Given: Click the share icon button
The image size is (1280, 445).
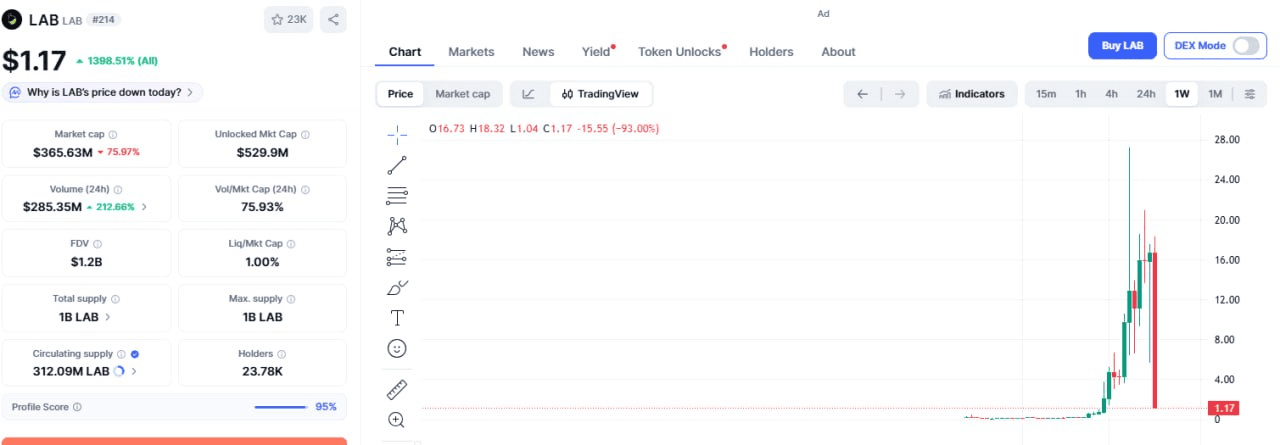Looking at the screenshot, I should tap(333, 19).
